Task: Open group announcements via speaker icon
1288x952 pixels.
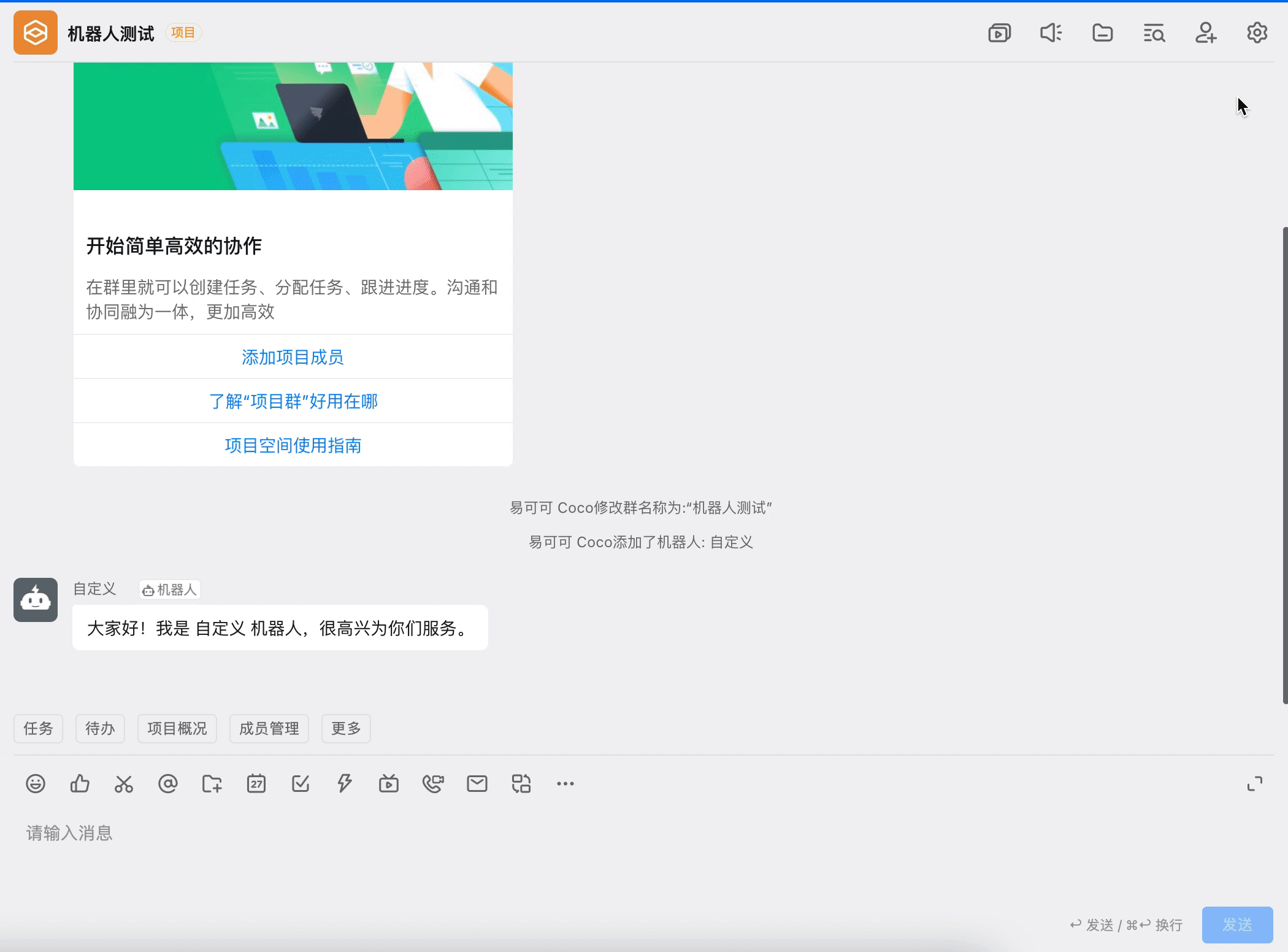Action: click(x=1051, y=33)
